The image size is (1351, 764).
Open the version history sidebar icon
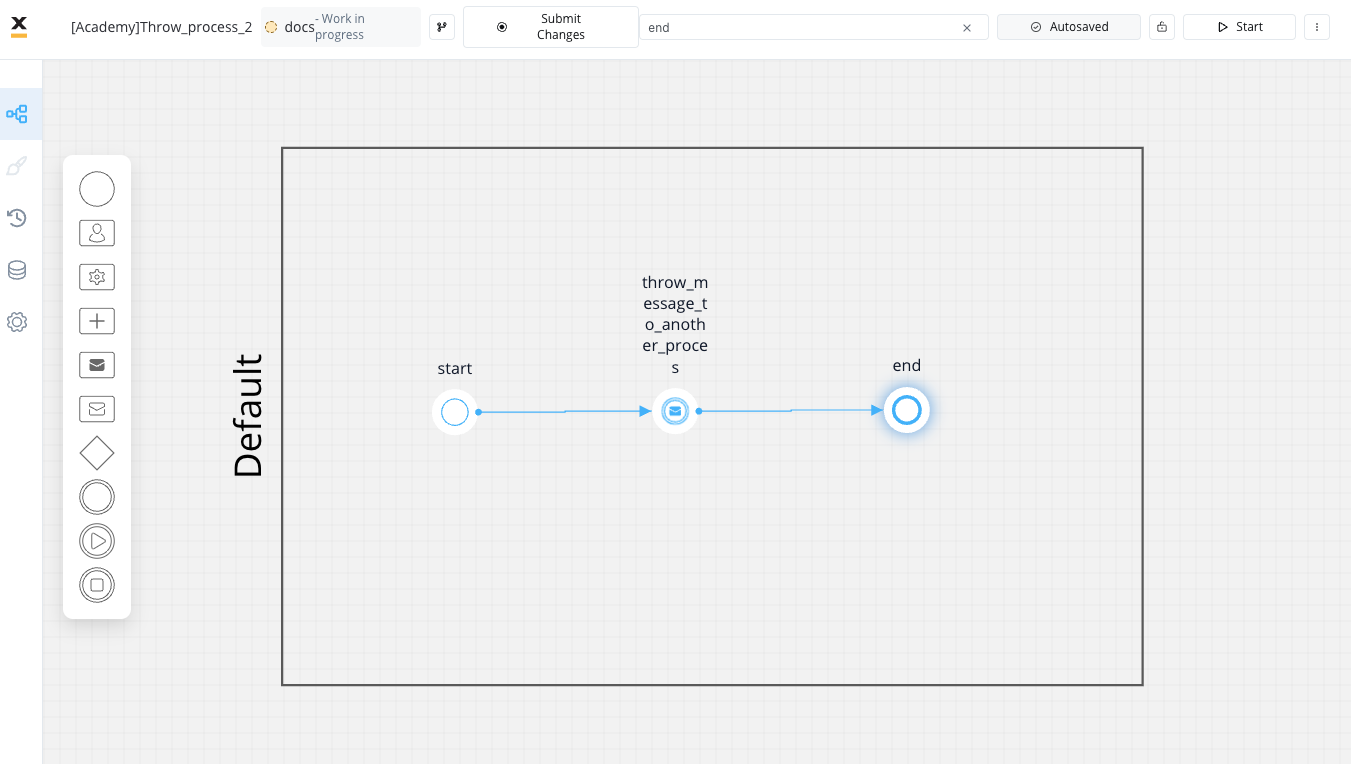17,218
